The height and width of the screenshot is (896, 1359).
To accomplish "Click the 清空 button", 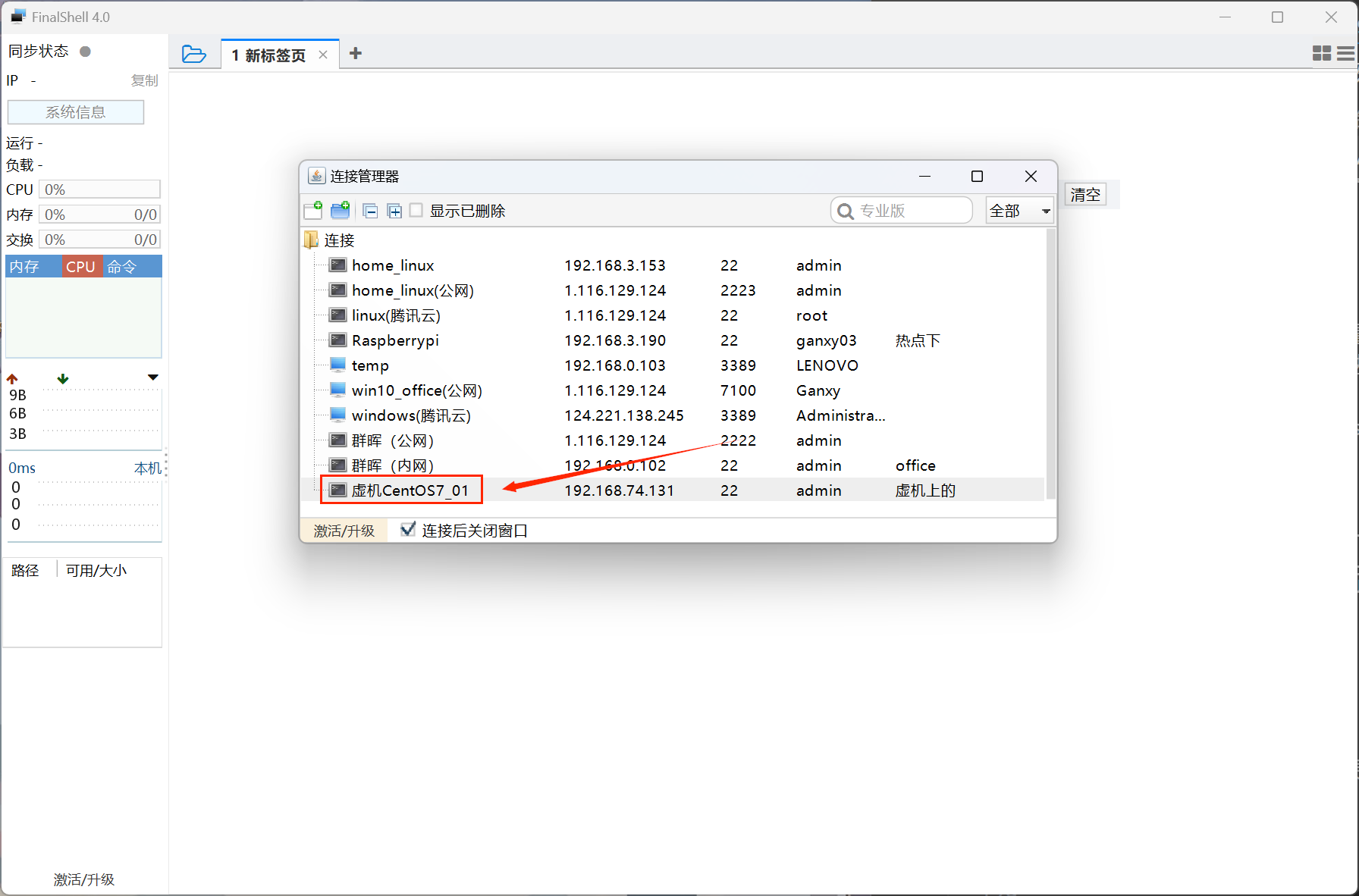I will tap(1085, 195).
